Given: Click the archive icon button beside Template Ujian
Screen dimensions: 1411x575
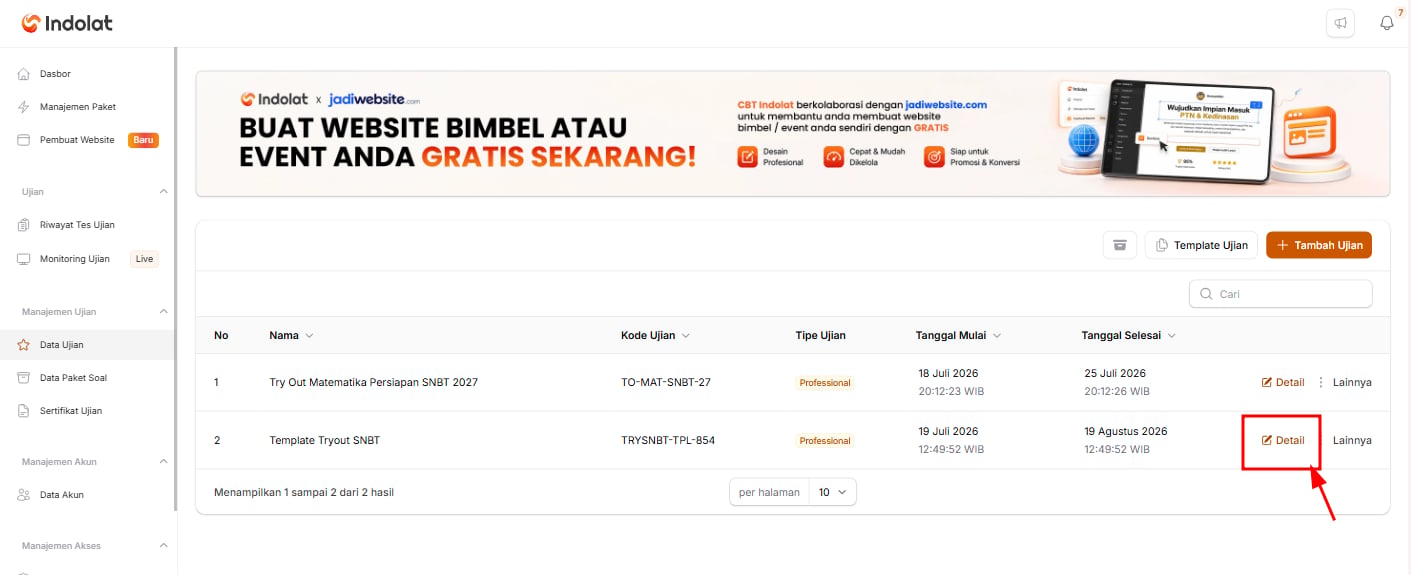Looking at the screenshot, I should (x=1120, y=245).
